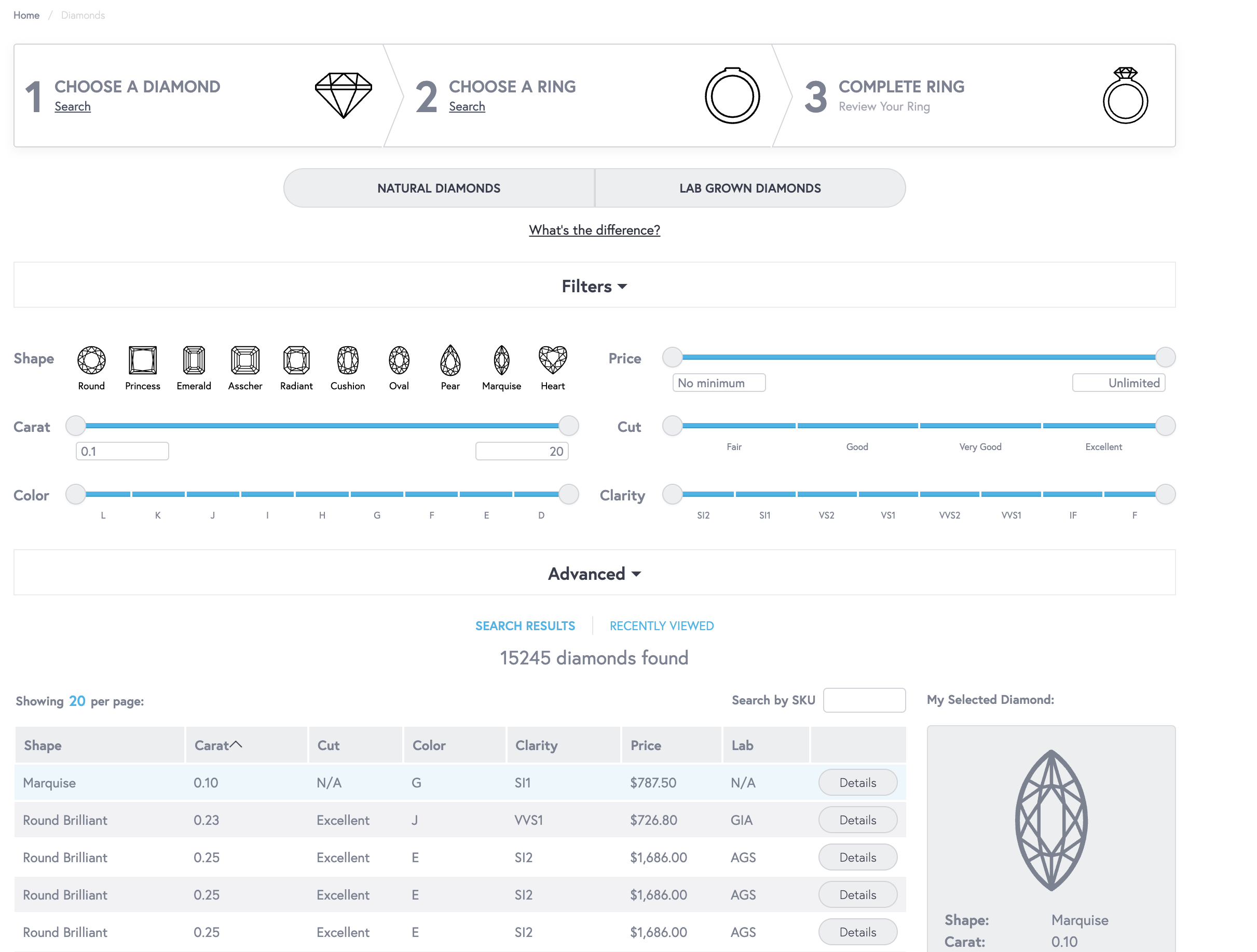Select the Round diamond shape icon
1257x952 pixels.
91,360
